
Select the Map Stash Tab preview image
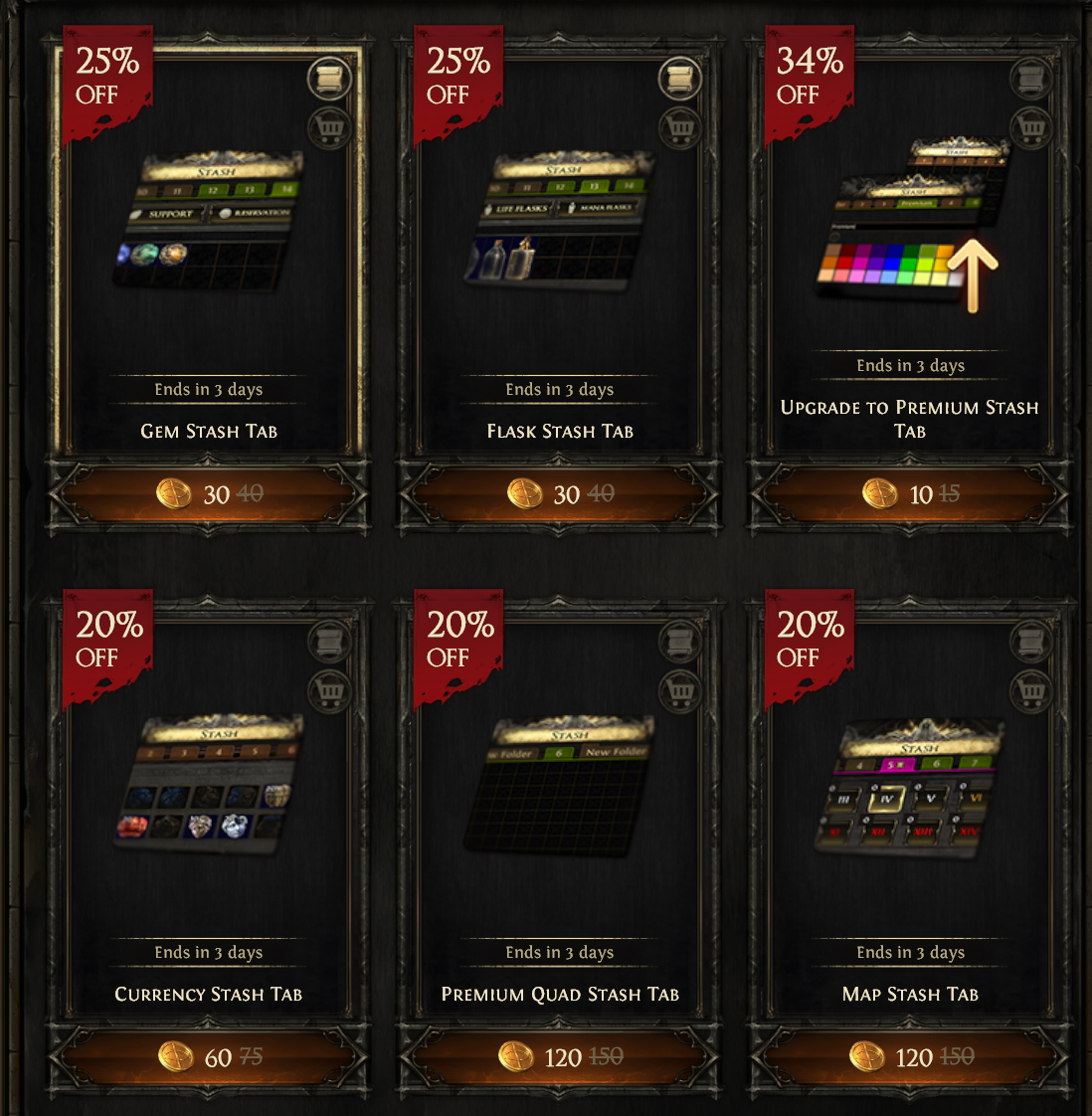point(910,790)
